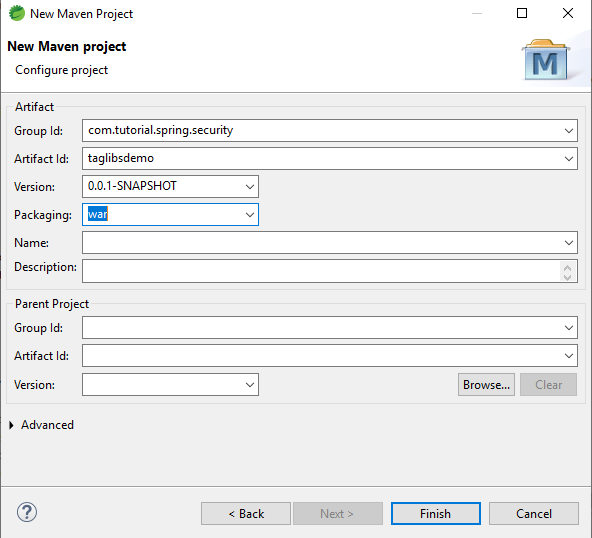This screenshot has height=538, width=592.
Task: Click the Spring leaf icon in title bar
Action: tap(17, 14)
